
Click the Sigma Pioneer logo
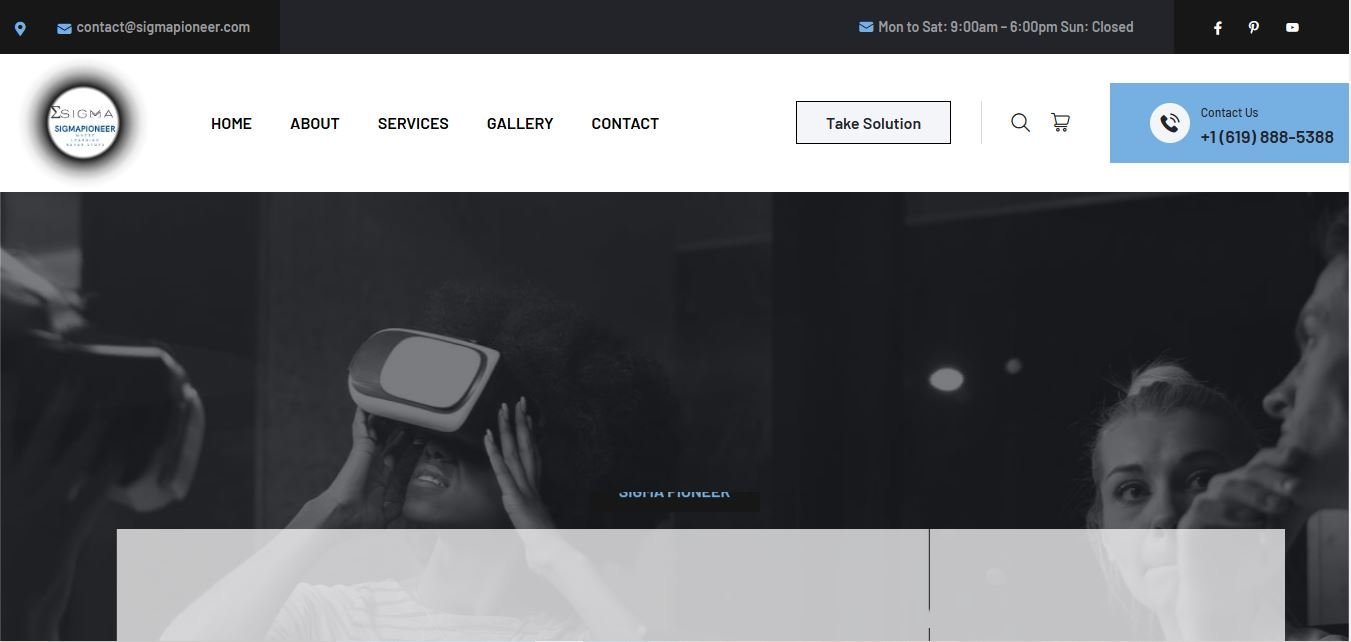pos(84,123)
